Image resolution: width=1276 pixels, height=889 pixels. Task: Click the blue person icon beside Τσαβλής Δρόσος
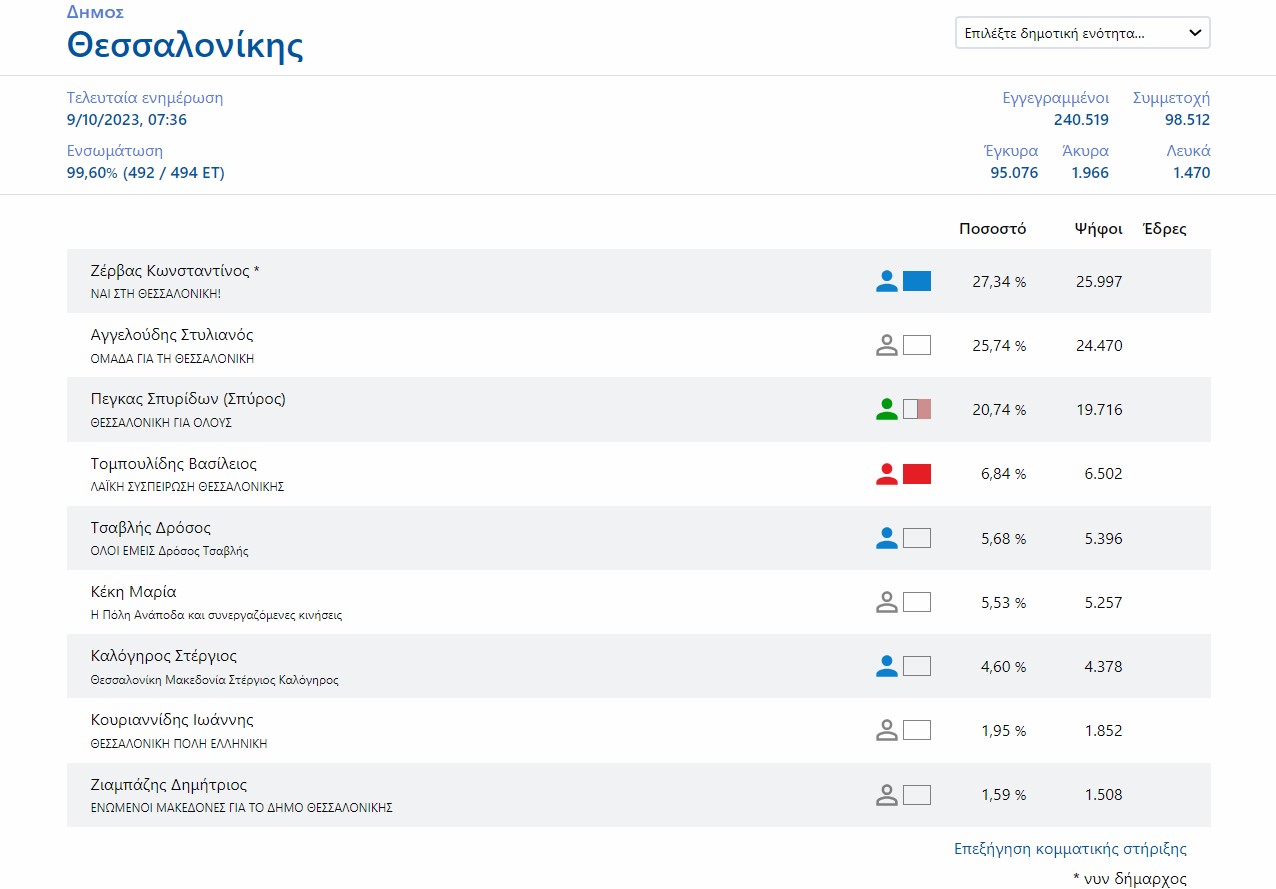point(886,538)
